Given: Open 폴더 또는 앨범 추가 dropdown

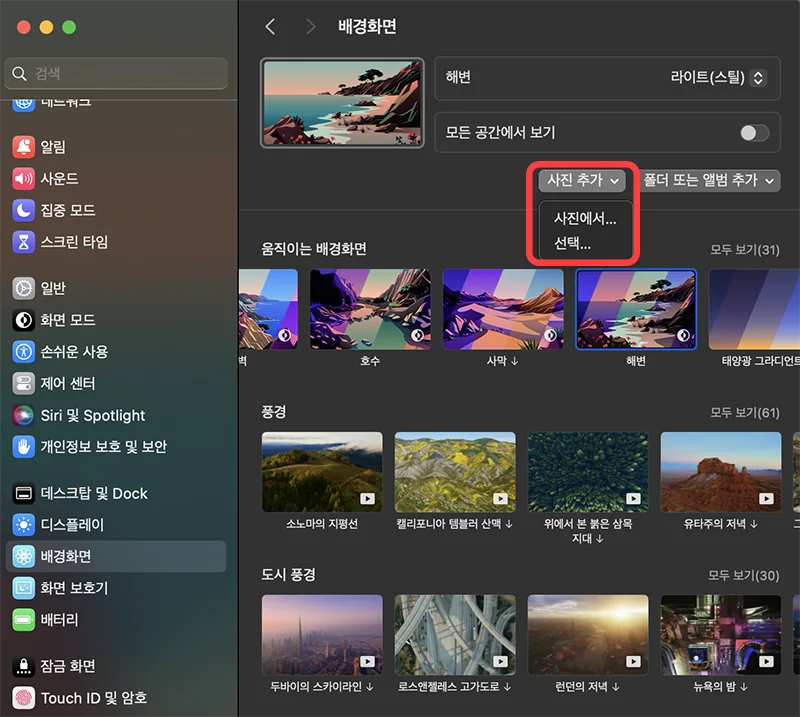Looking at the screenshot, I should [708, 180].
